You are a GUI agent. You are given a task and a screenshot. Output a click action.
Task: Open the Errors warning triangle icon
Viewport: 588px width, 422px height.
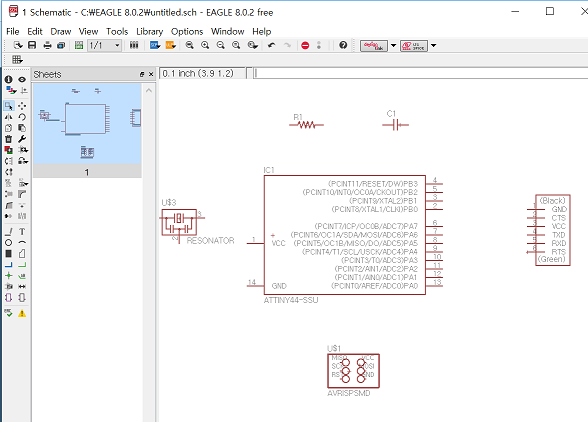(22, 313)
